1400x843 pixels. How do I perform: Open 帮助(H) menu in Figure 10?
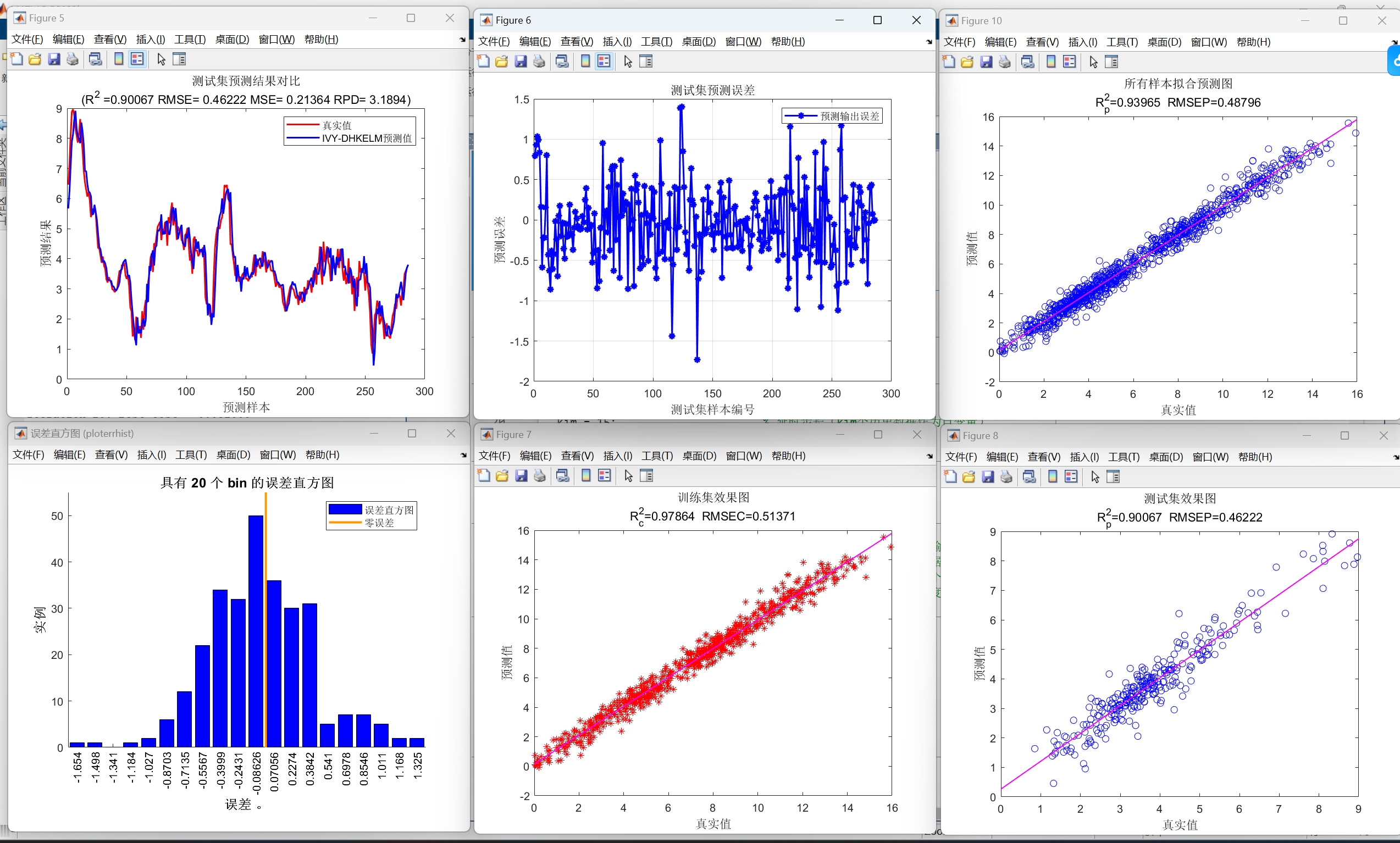point(1253,42)
